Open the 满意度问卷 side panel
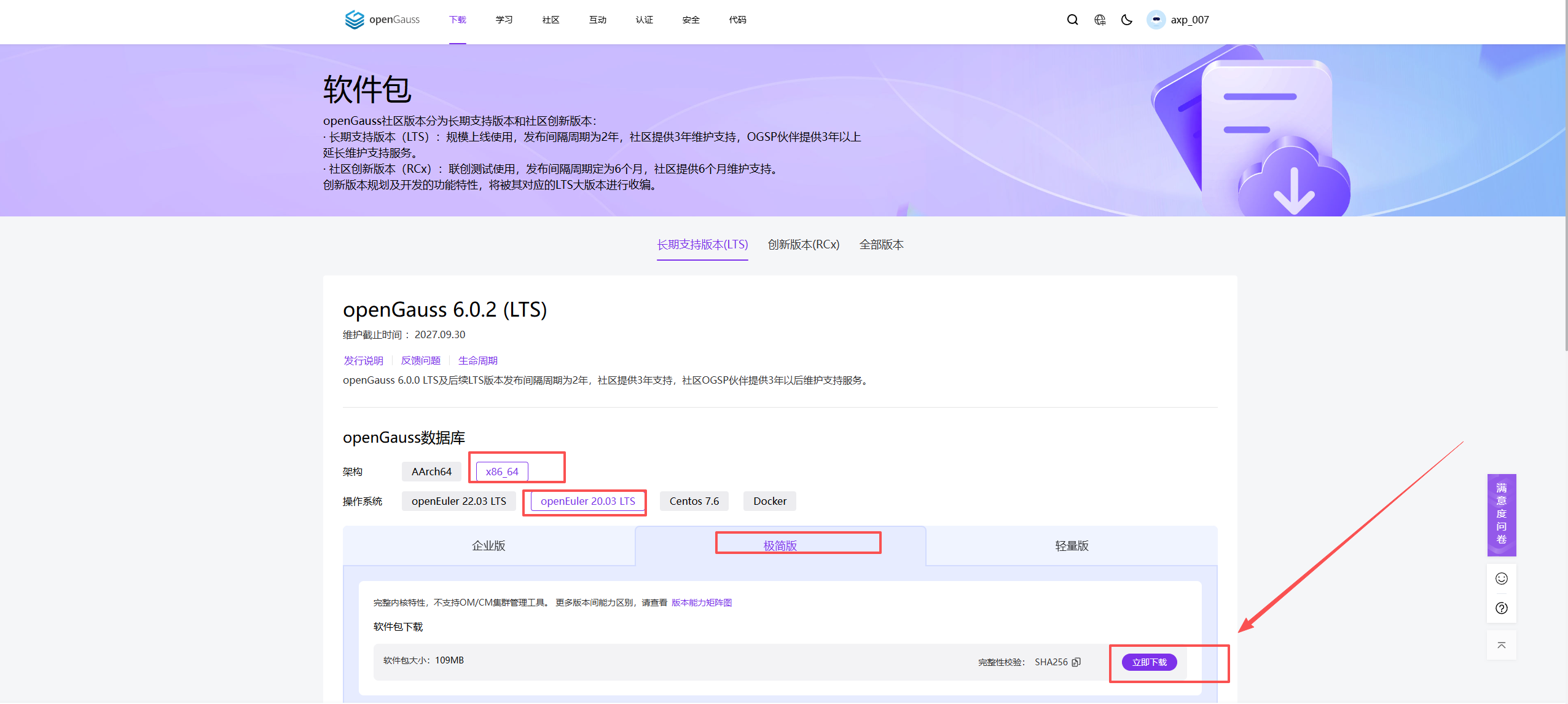 pos(1501,514)
